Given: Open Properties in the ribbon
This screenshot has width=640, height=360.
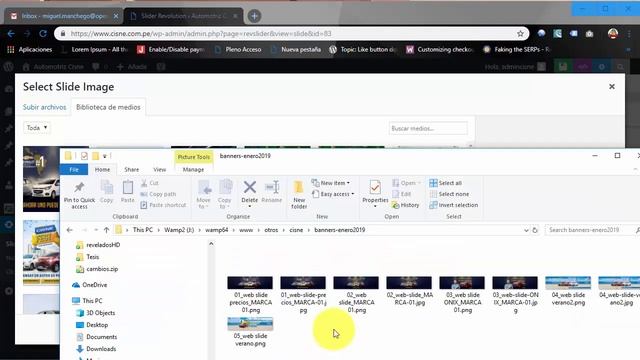Looking at the screenshot, I should tap(375, 192).
